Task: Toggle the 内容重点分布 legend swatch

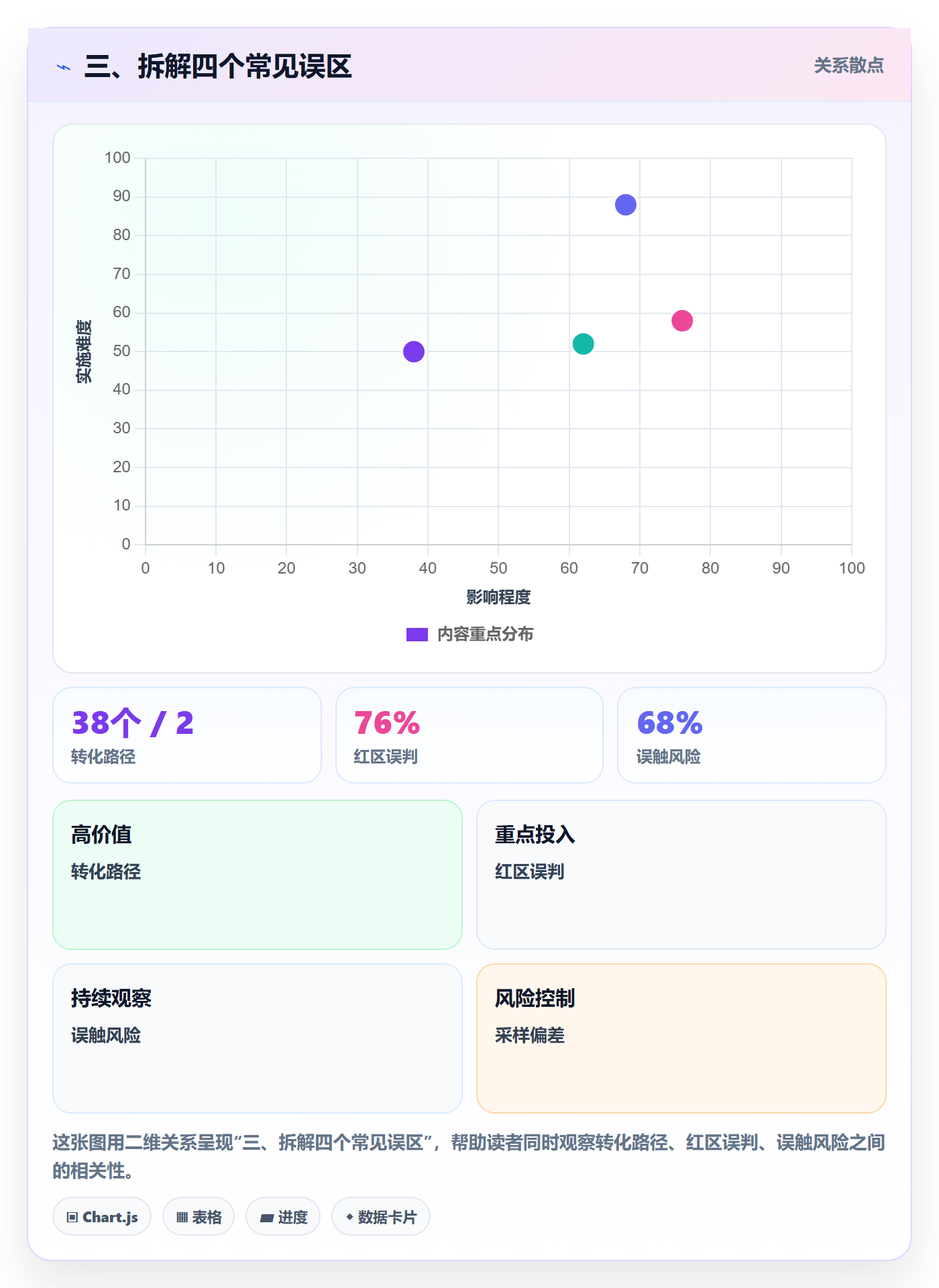Action: pos(417,635)
